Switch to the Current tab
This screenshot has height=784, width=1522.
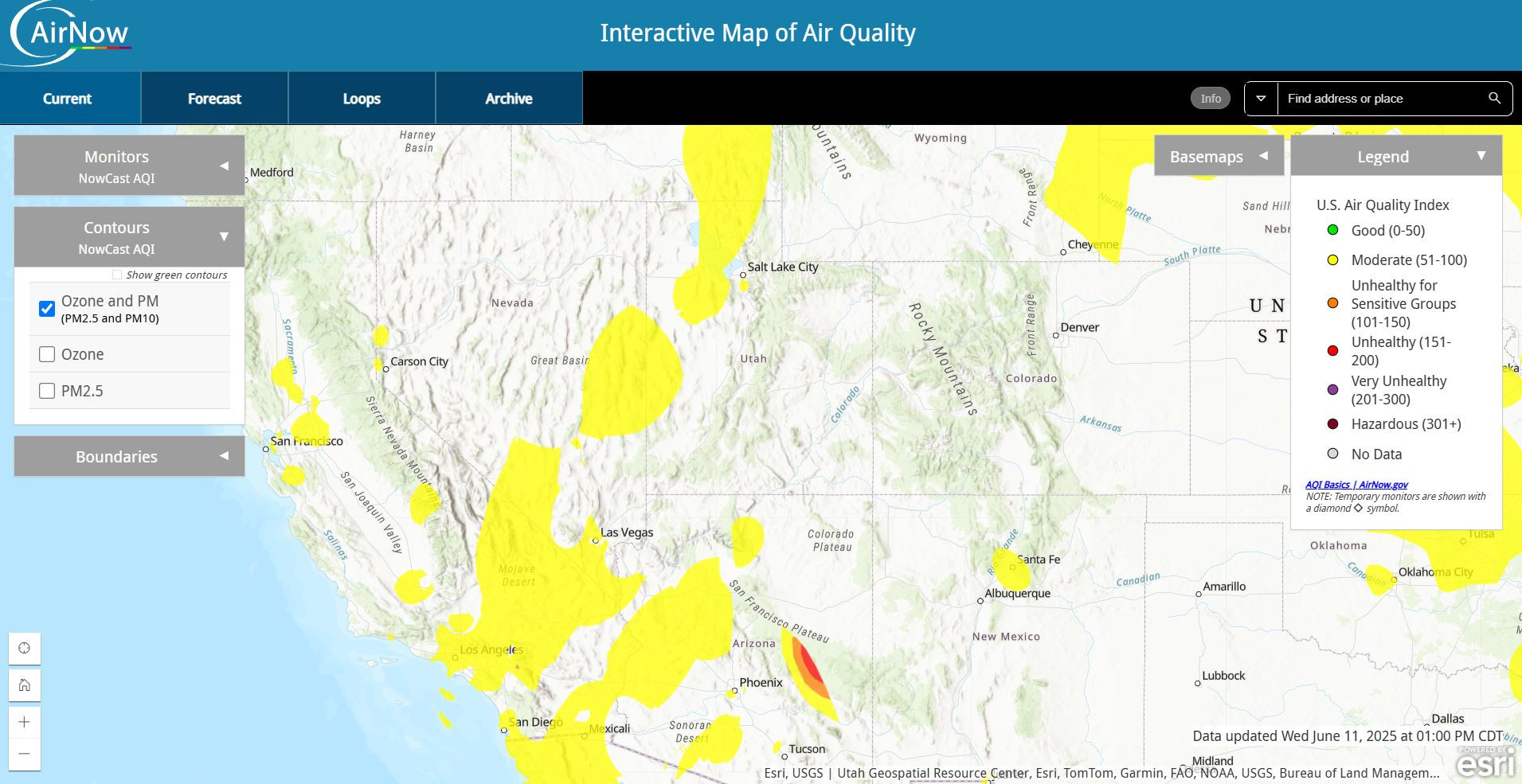pyautogui.click(x=68, y=99)
